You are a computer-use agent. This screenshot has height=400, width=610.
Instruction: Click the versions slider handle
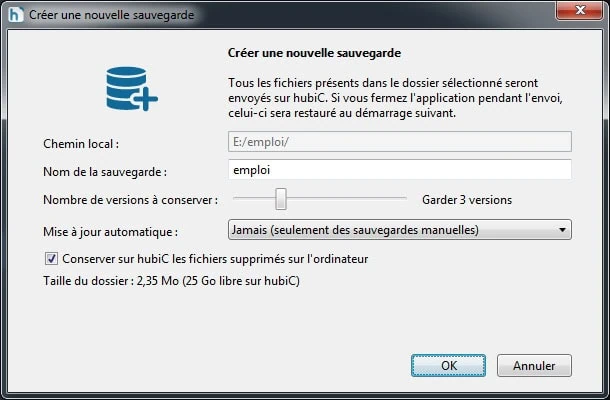pos(282,200)
